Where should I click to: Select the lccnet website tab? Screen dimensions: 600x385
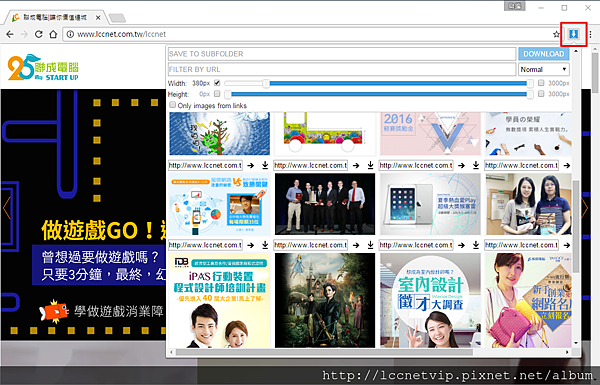pyautogui.click(x=54, y=18)
